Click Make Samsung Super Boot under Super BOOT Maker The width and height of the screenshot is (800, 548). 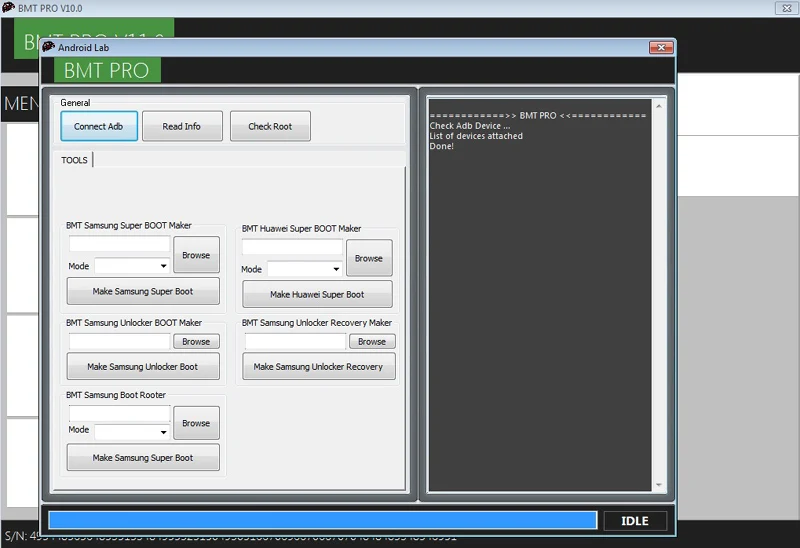pos(143,291)
